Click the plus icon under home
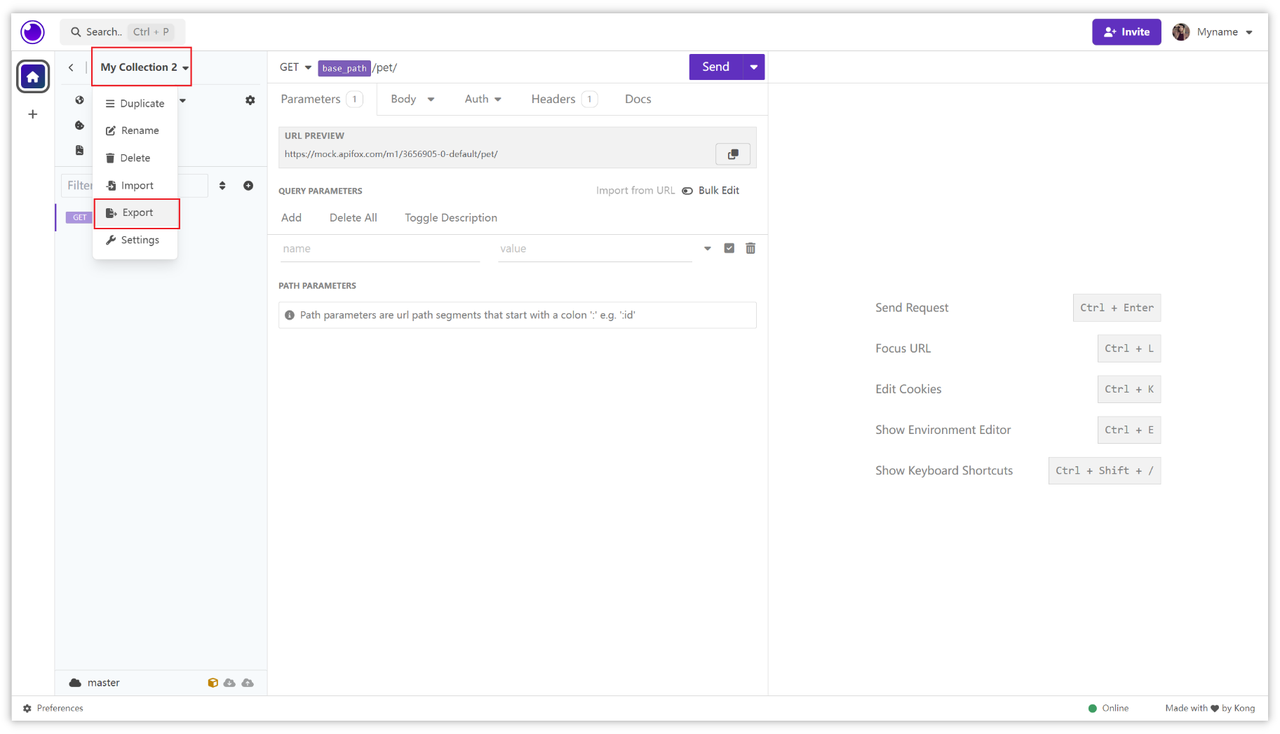Image resolution: width=1280 pixels, height=734 pixels. coord(33,114)
